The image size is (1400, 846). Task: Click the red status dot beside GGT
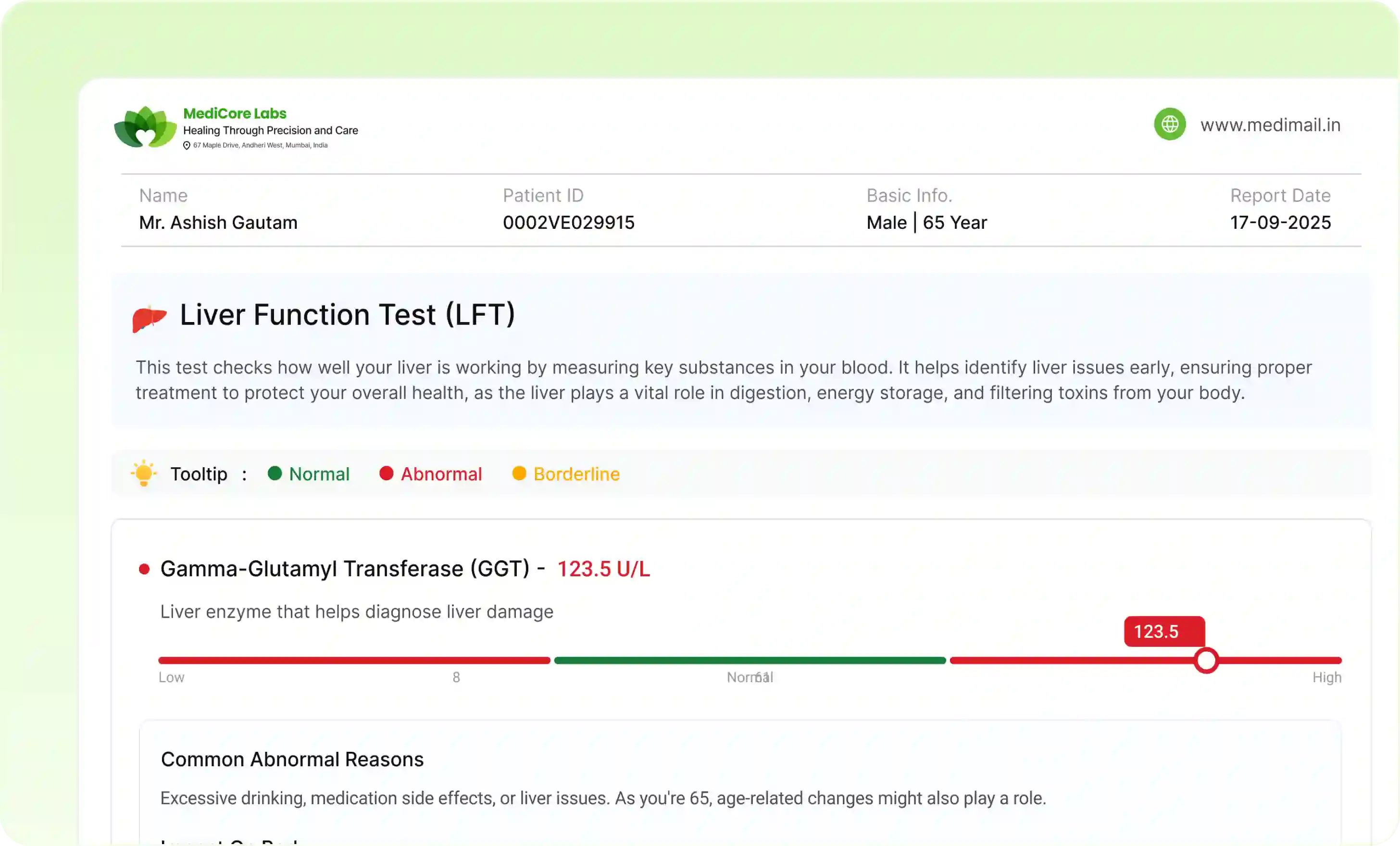(x=144, y=569)
